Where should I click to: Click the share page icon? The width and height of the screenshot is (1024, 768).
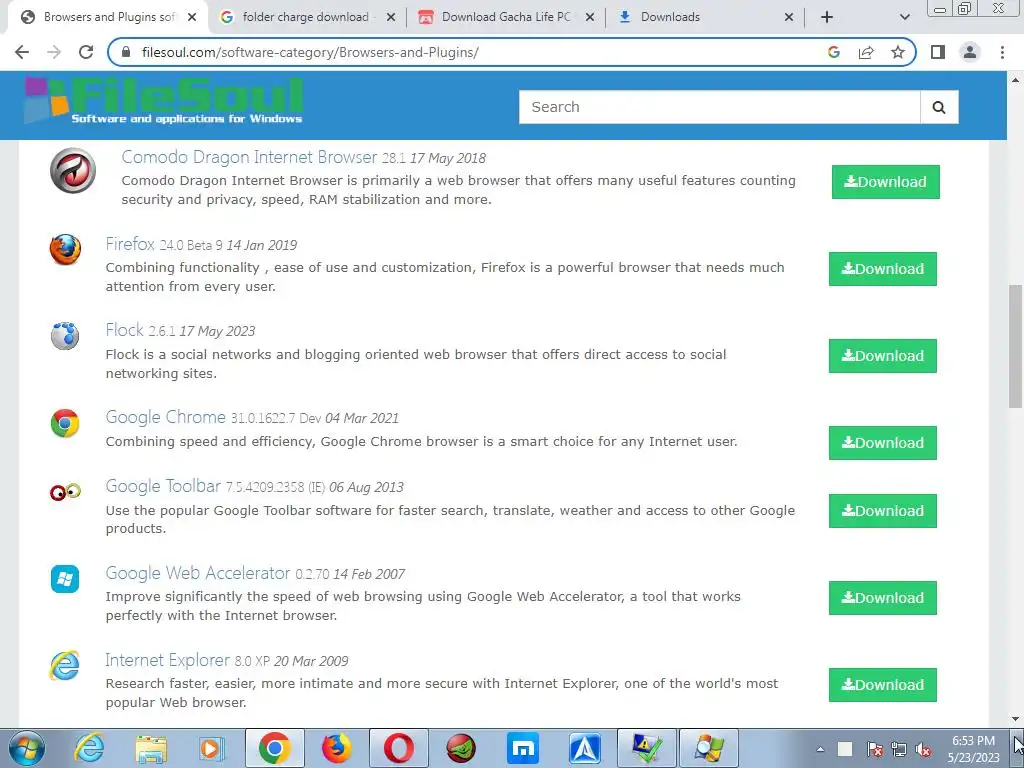(866, 52)
